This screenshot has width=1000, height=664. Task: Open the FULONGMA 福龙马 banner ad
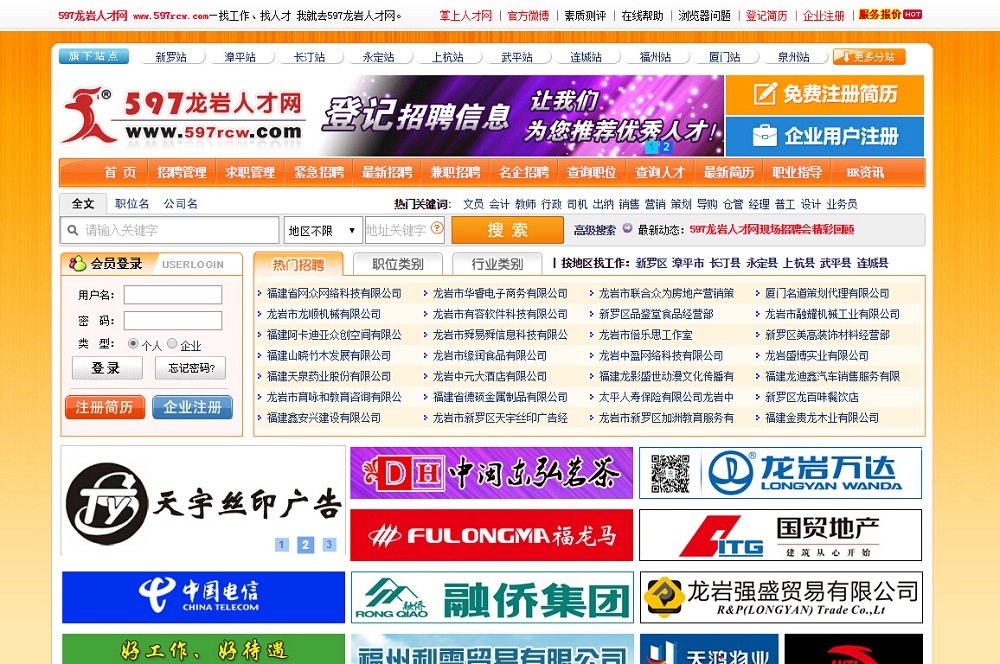pyautogui.click(x=491, y=535)
